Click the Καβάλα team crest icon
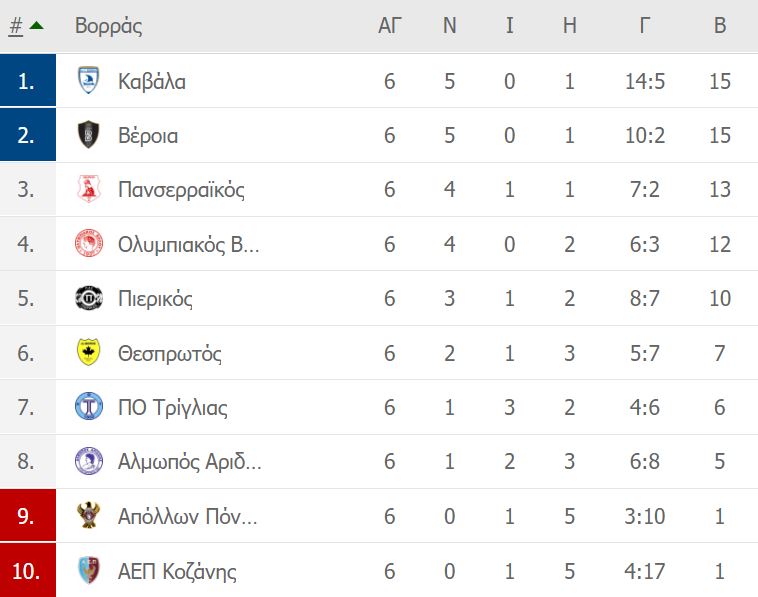Image resolution: width=758 pixels, height=597 pixels. tap(88, 80)
